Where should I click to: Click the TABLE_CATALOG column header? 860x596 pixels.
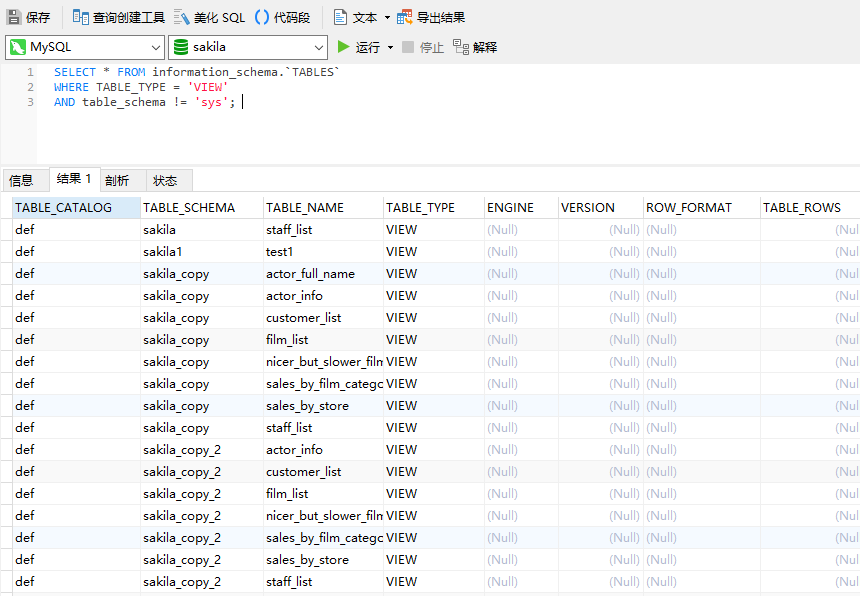(x=76, y=208)
